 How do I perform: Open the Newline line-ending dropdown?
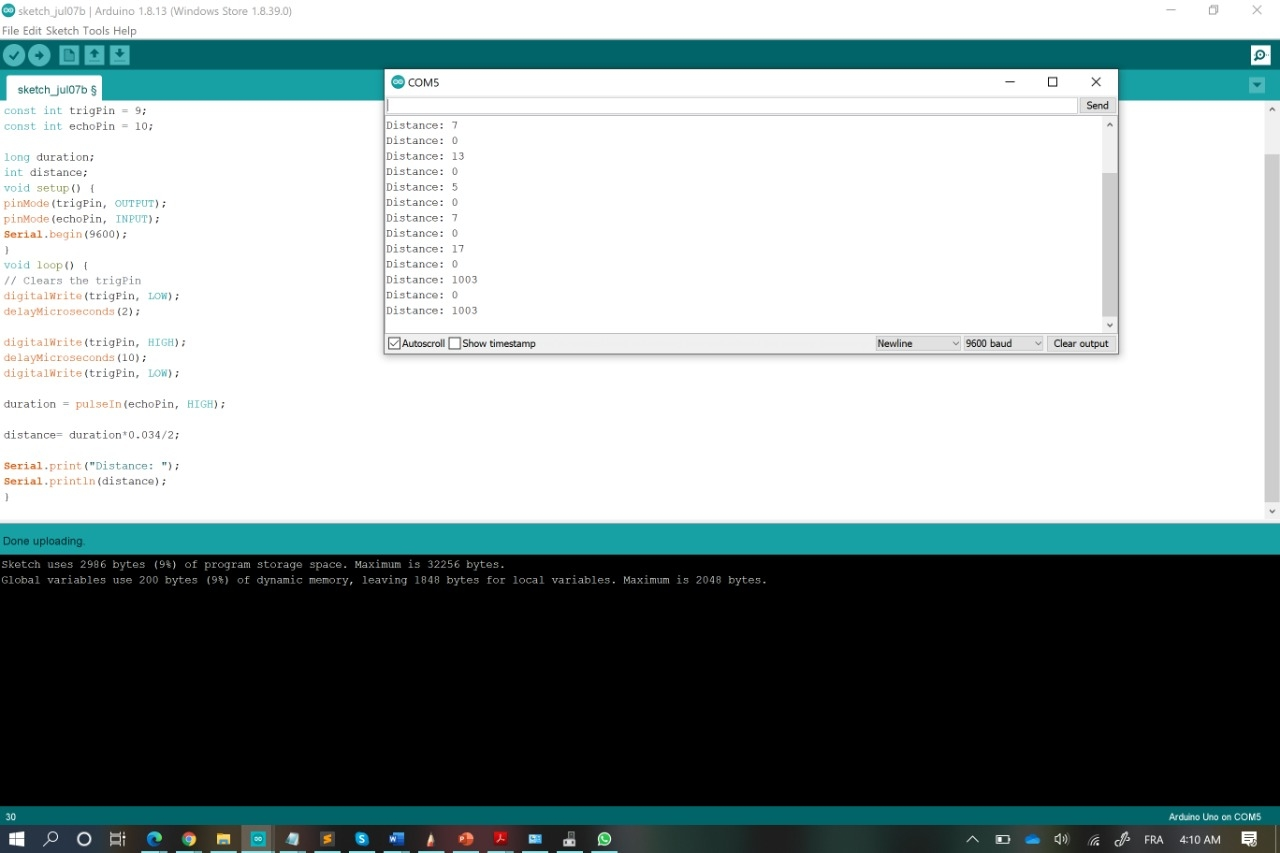918,344
